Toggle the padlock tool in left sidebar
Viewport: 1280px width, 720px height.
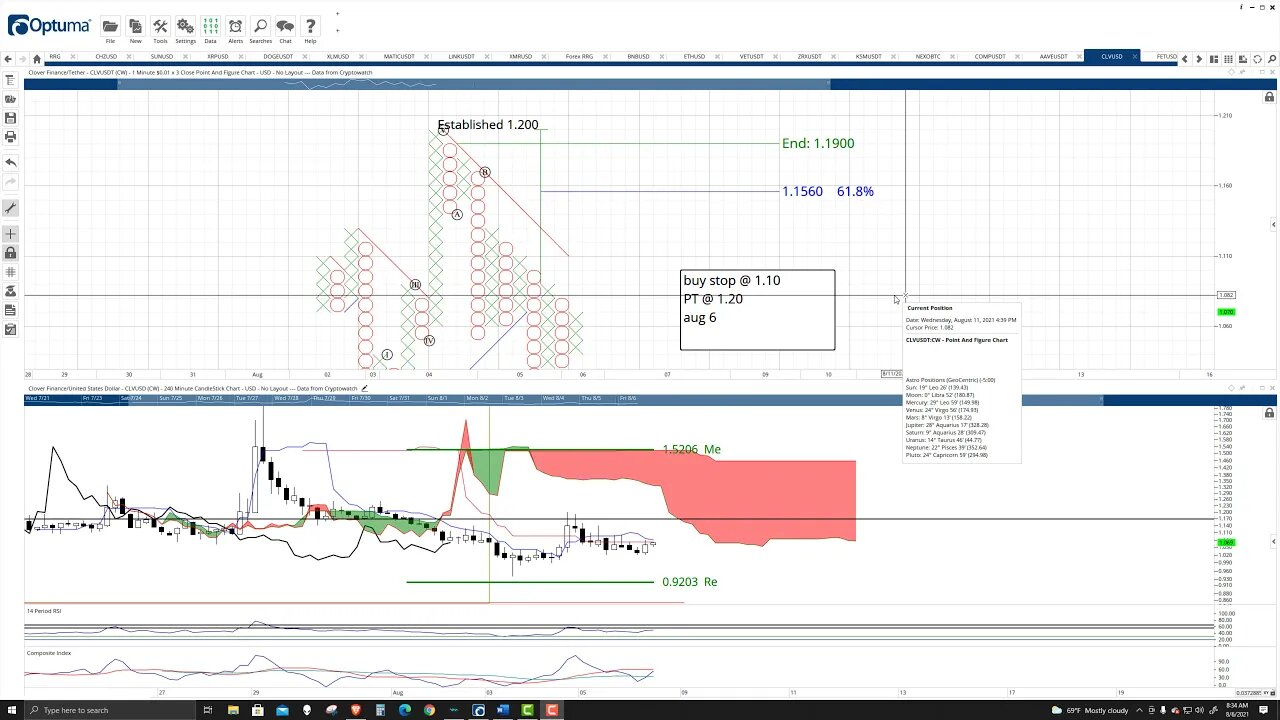(x=10, y=253)
